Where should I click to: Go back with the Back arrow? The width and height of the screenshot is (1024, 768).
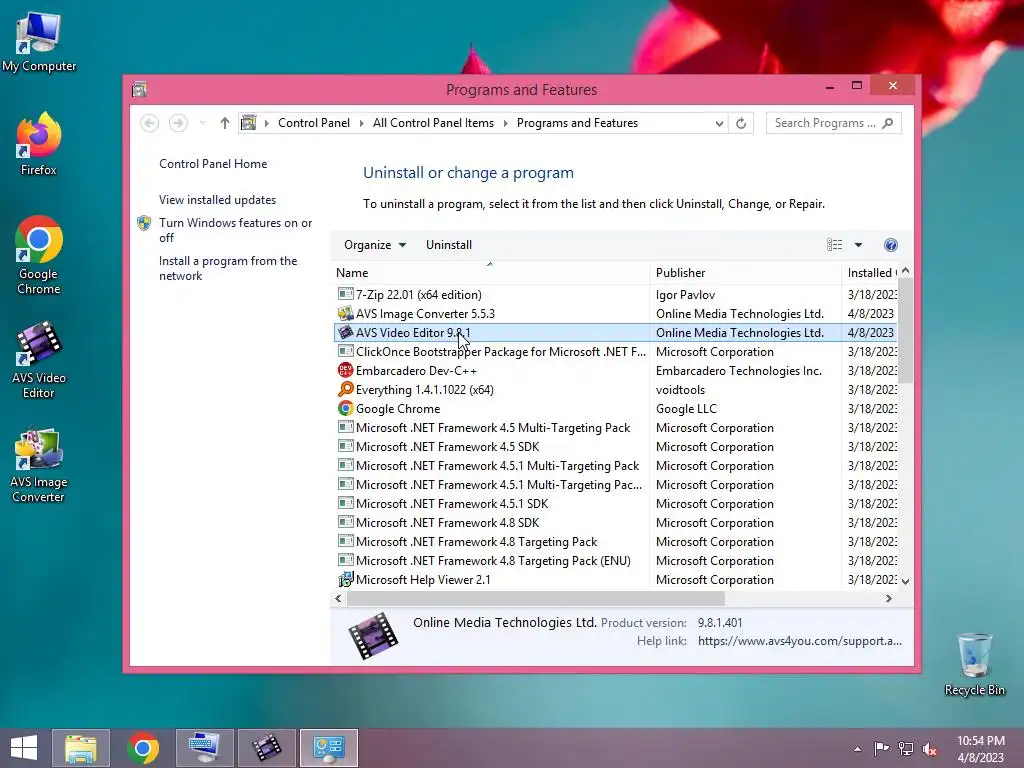pyautogui.click(x=150, y=123)
